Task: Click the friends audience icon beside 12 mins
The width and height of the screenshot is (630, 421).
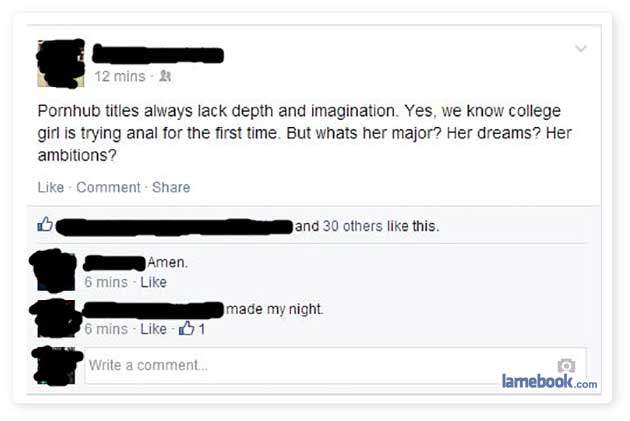Action: point(165,76)
